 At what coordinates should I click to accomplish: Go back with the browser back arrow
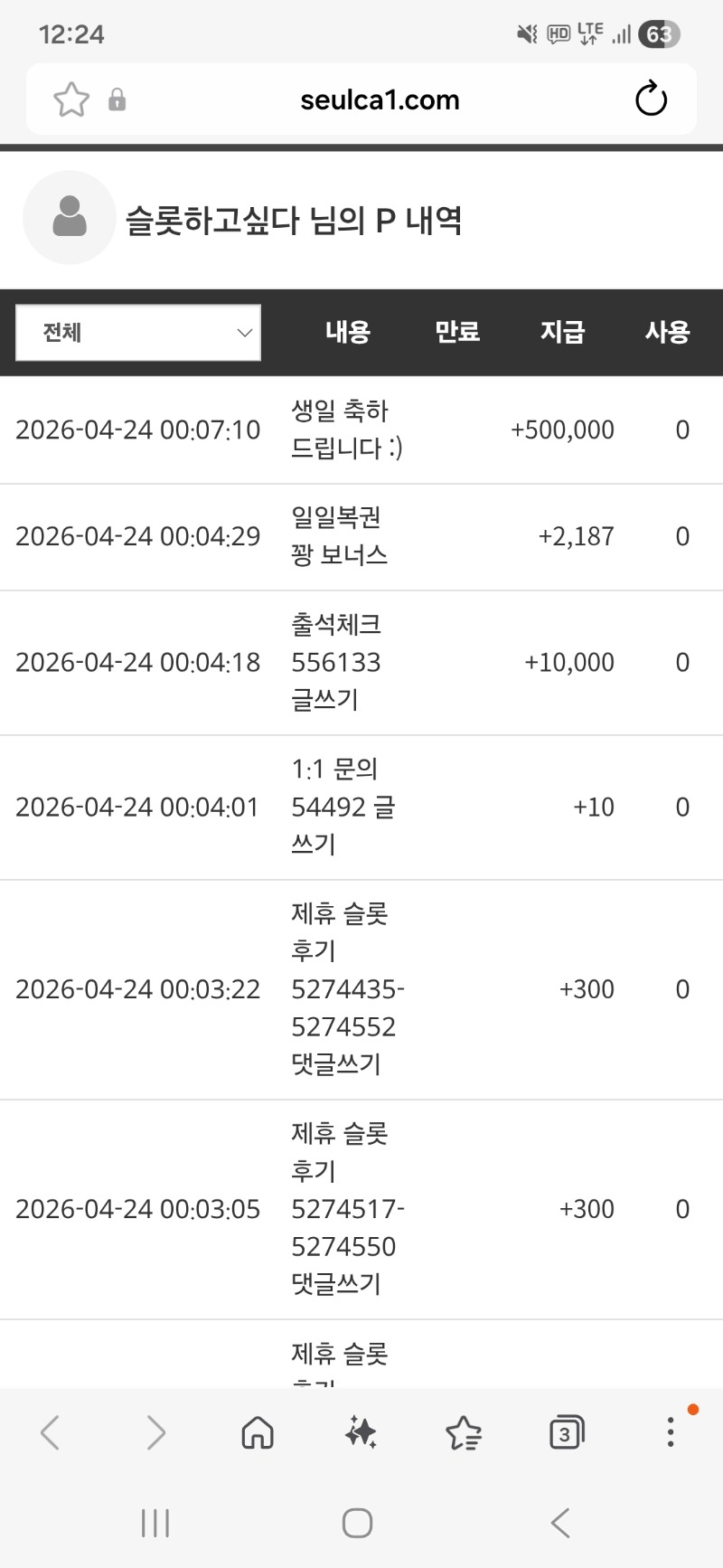(x=51, y=1432)
